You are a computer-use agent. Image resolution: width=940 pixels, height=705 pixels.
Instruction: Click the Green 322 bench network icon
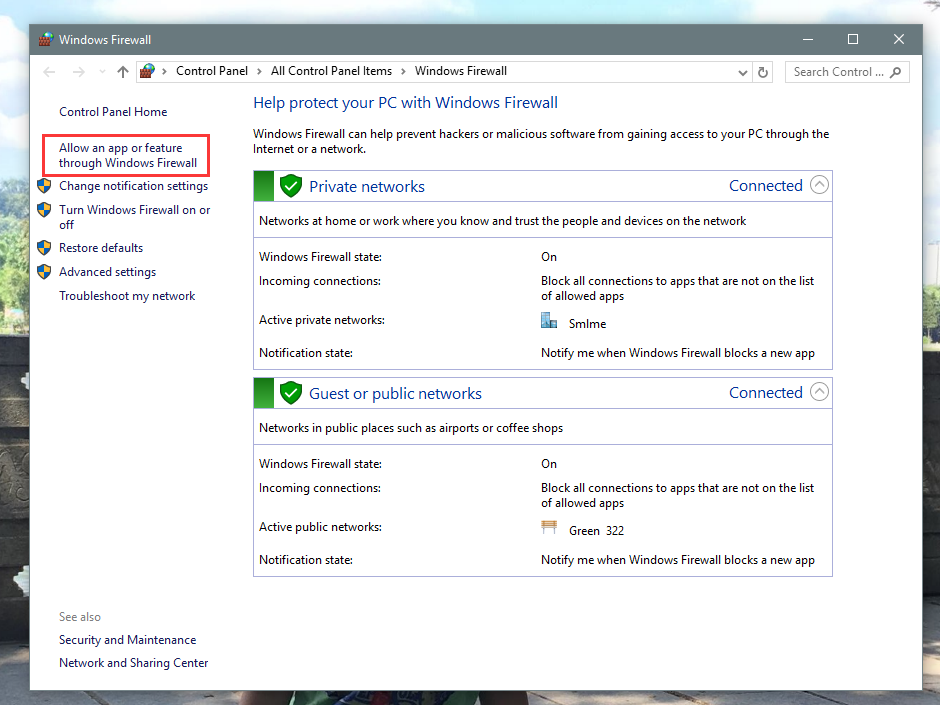tap(549, 527)
